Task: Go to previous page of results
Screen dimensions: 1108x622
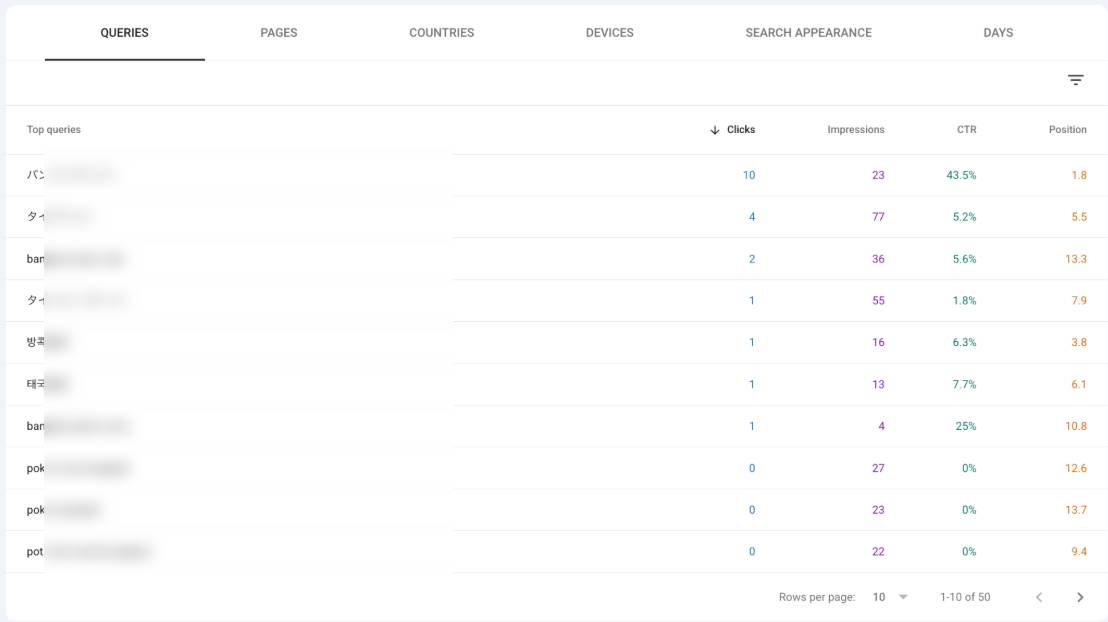Action: coord(1039,597)
